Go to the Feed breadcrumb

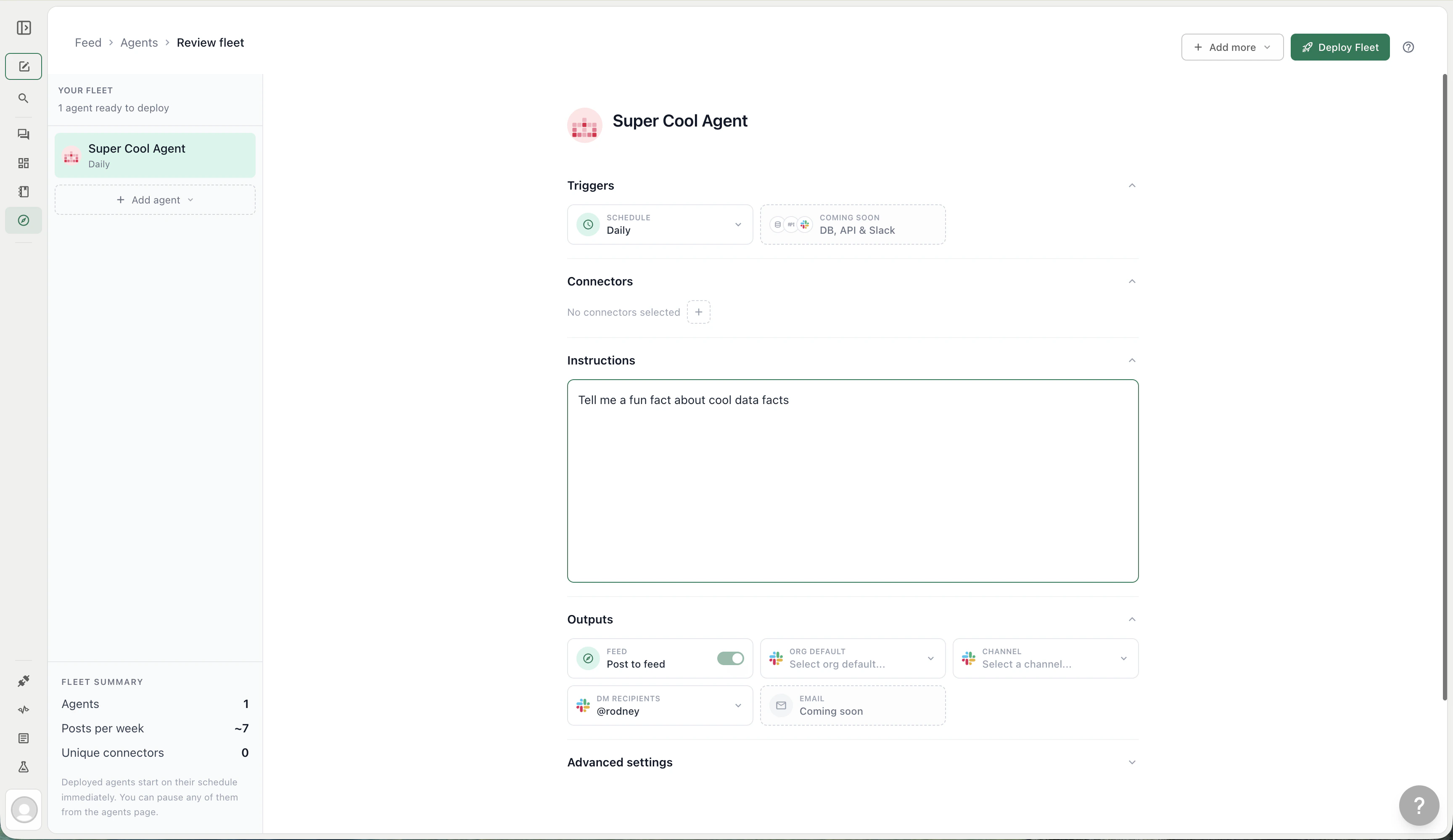click(87, 42)
